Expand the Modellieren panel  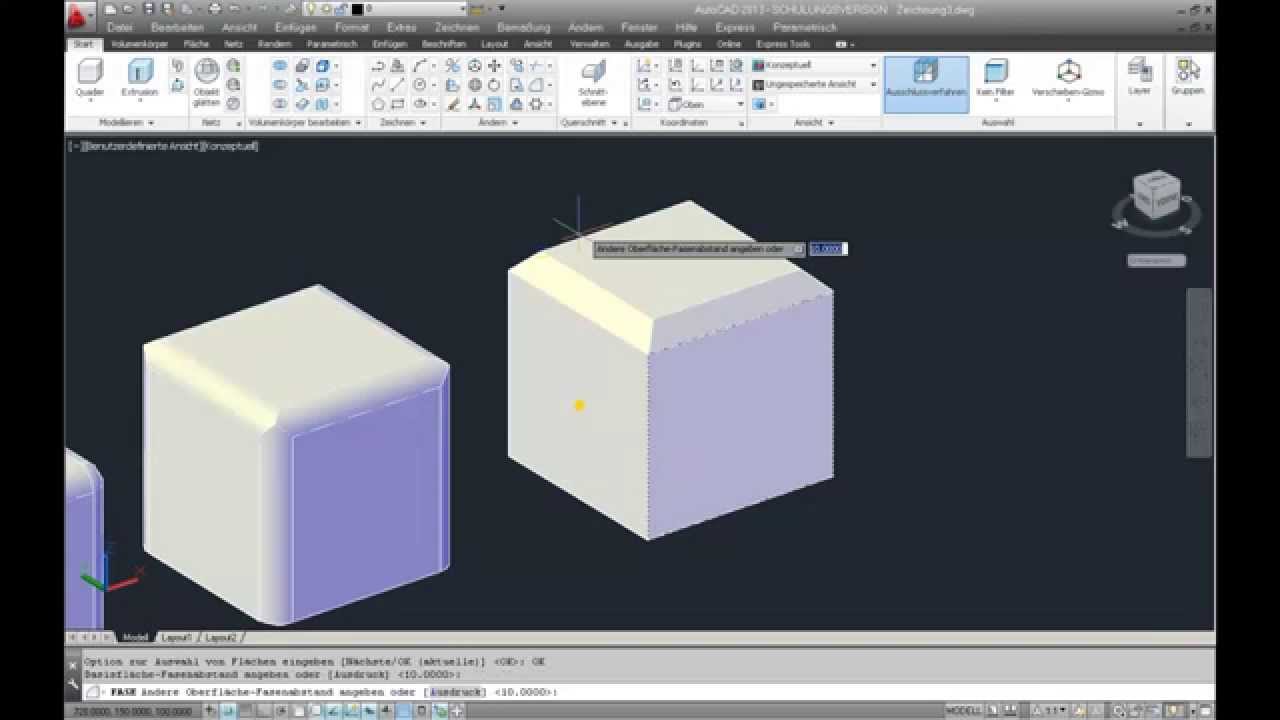point(126,122)
